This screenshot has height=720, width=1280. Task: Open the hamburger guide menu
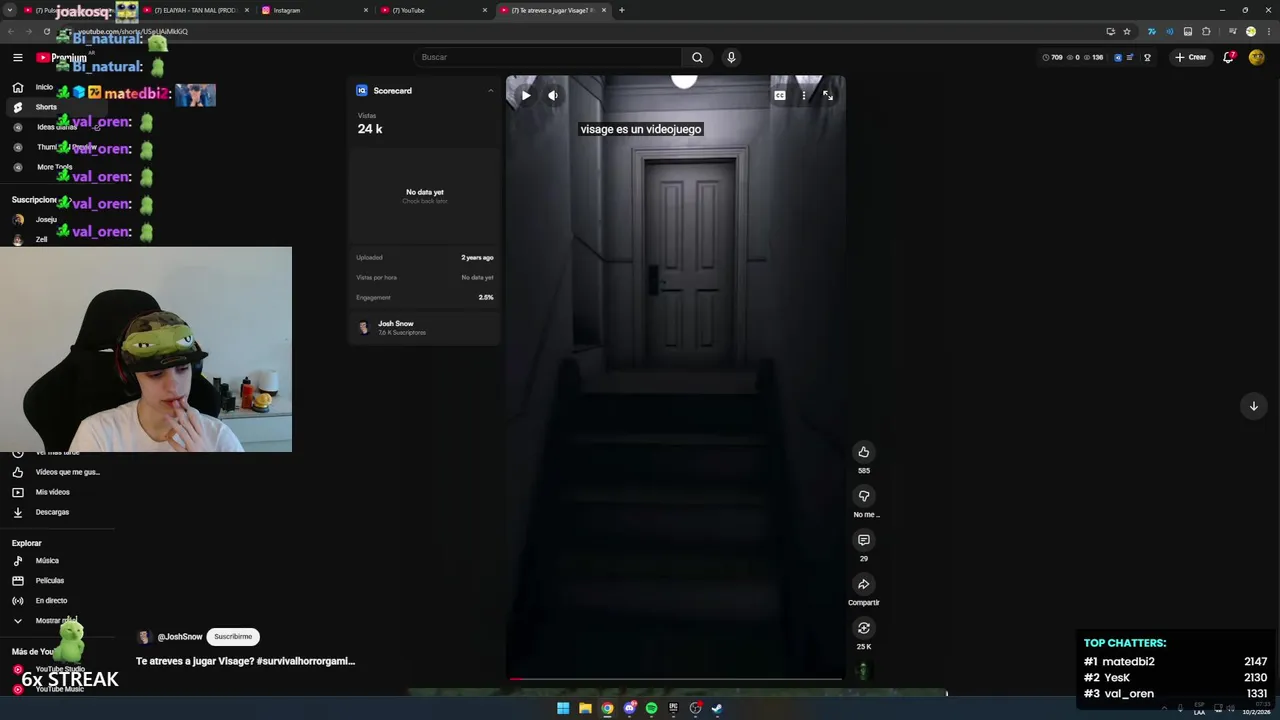point(17,57)
